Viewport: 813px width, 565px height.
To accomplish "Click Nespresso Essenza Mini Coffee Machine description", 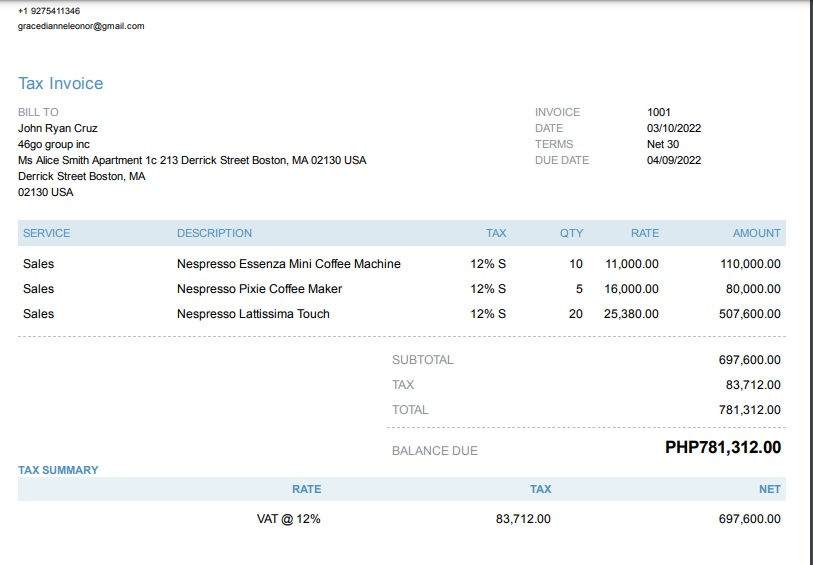I will coord(289,264).
